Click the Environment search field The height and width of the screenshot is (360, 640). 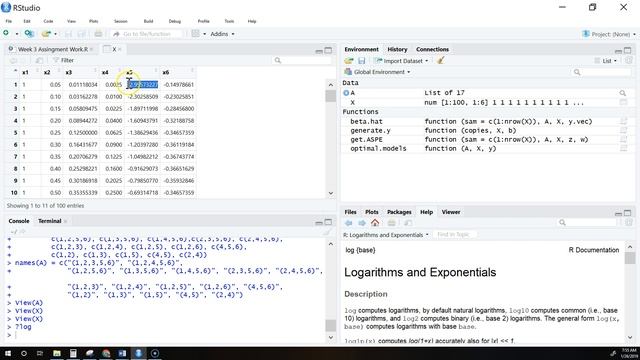point(602,72)
